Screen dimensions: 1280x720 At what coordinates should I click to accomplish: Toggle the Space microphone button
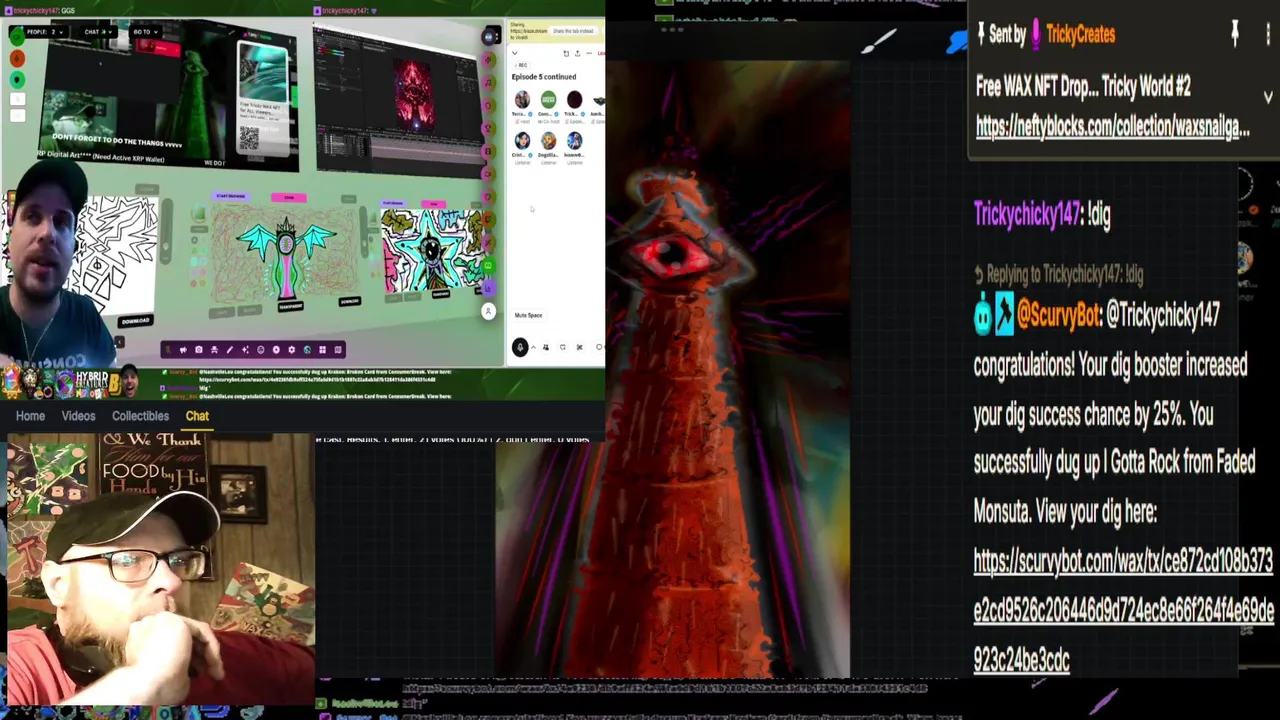[x=520, y=347]
